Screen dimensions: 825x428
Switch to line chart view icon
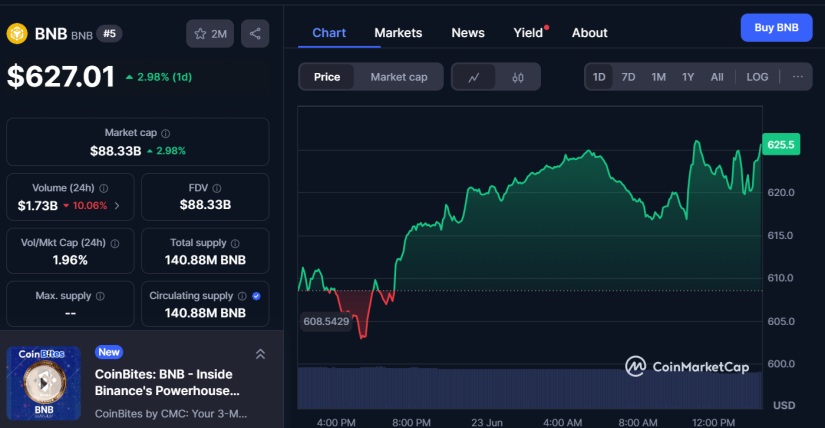click(x=474, y=77)
